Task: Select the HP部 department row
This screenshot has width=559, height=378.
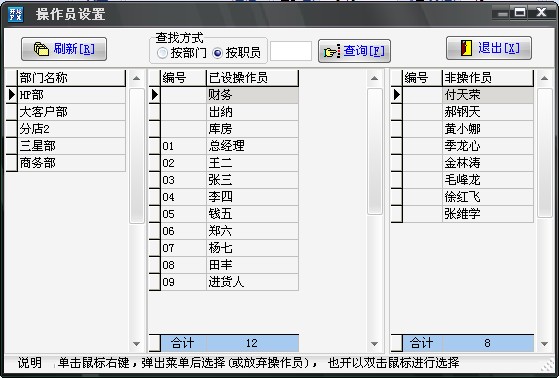Action: pyautogui.click(x=71, y=95)
